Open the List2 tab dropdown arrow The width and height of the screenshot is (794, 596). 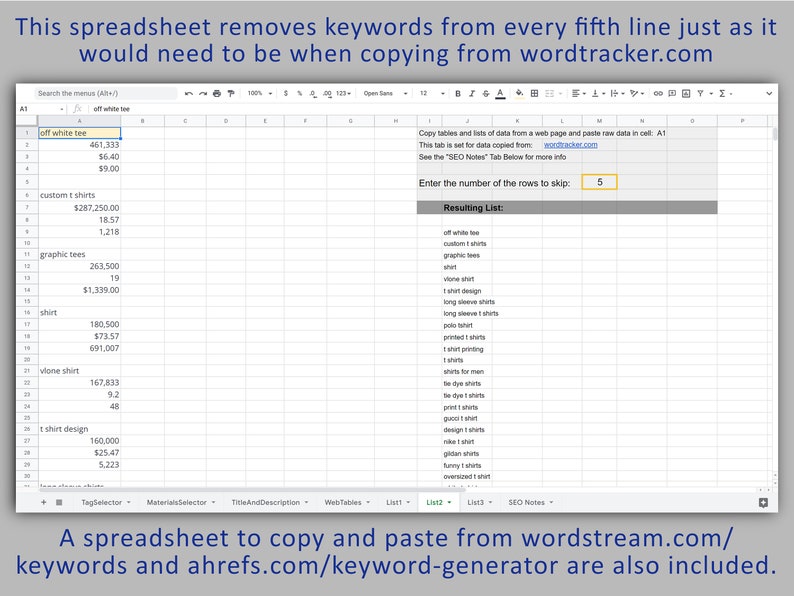449,502
